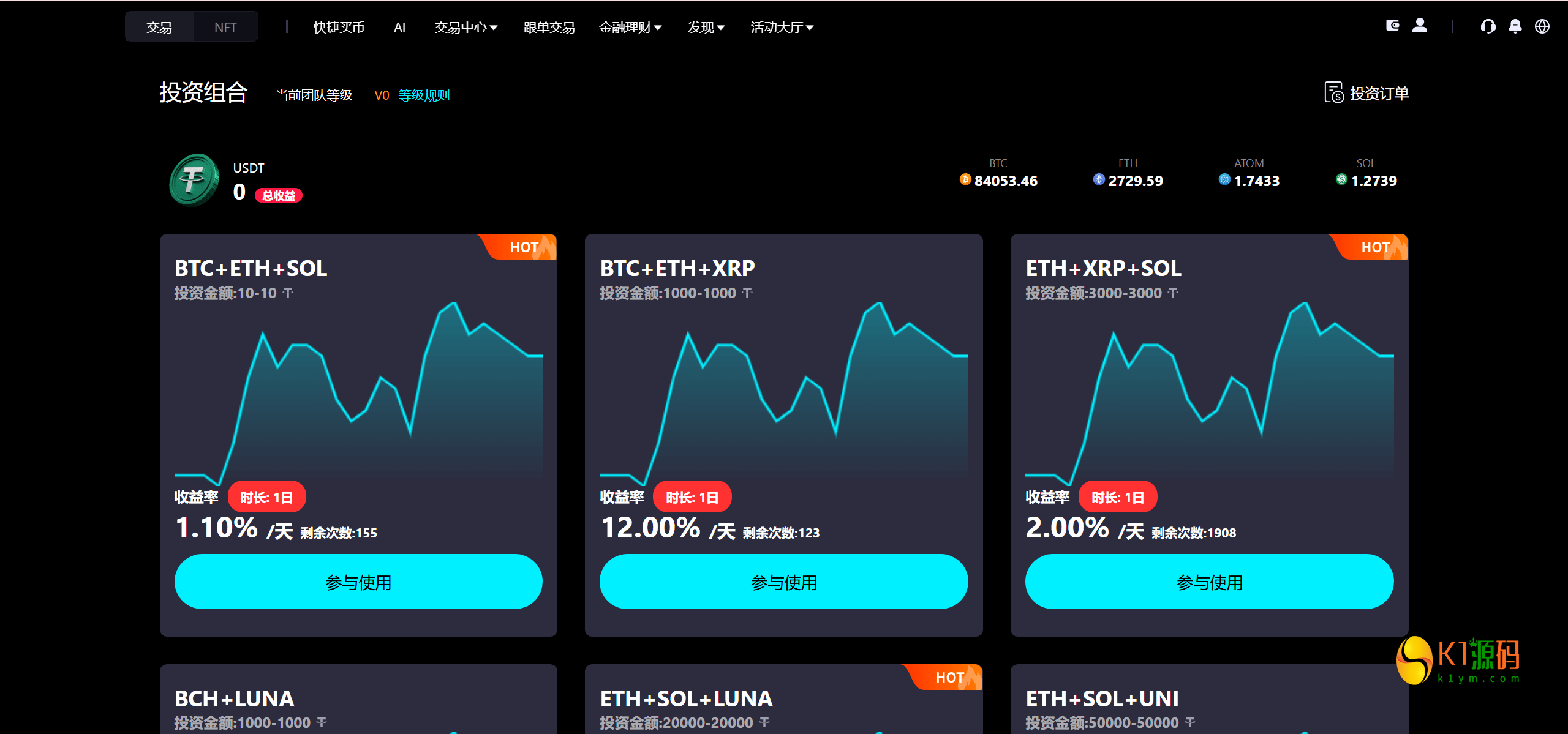Click the BTC bitcoin icon next to 84053.46
This screenshot has width=1568, height=734.
pyautogui.click(x=965, y=181)
